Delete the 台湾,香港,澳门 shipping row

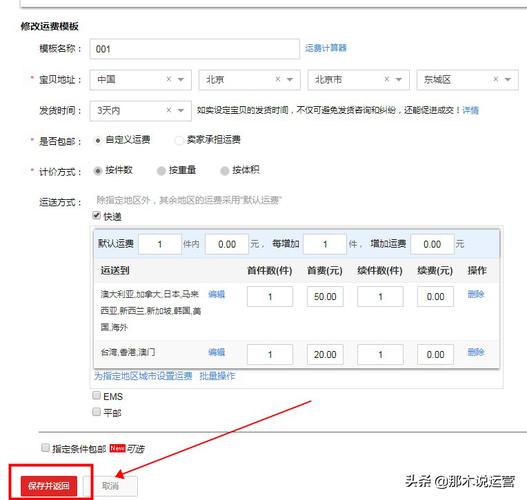click(476, 352)
